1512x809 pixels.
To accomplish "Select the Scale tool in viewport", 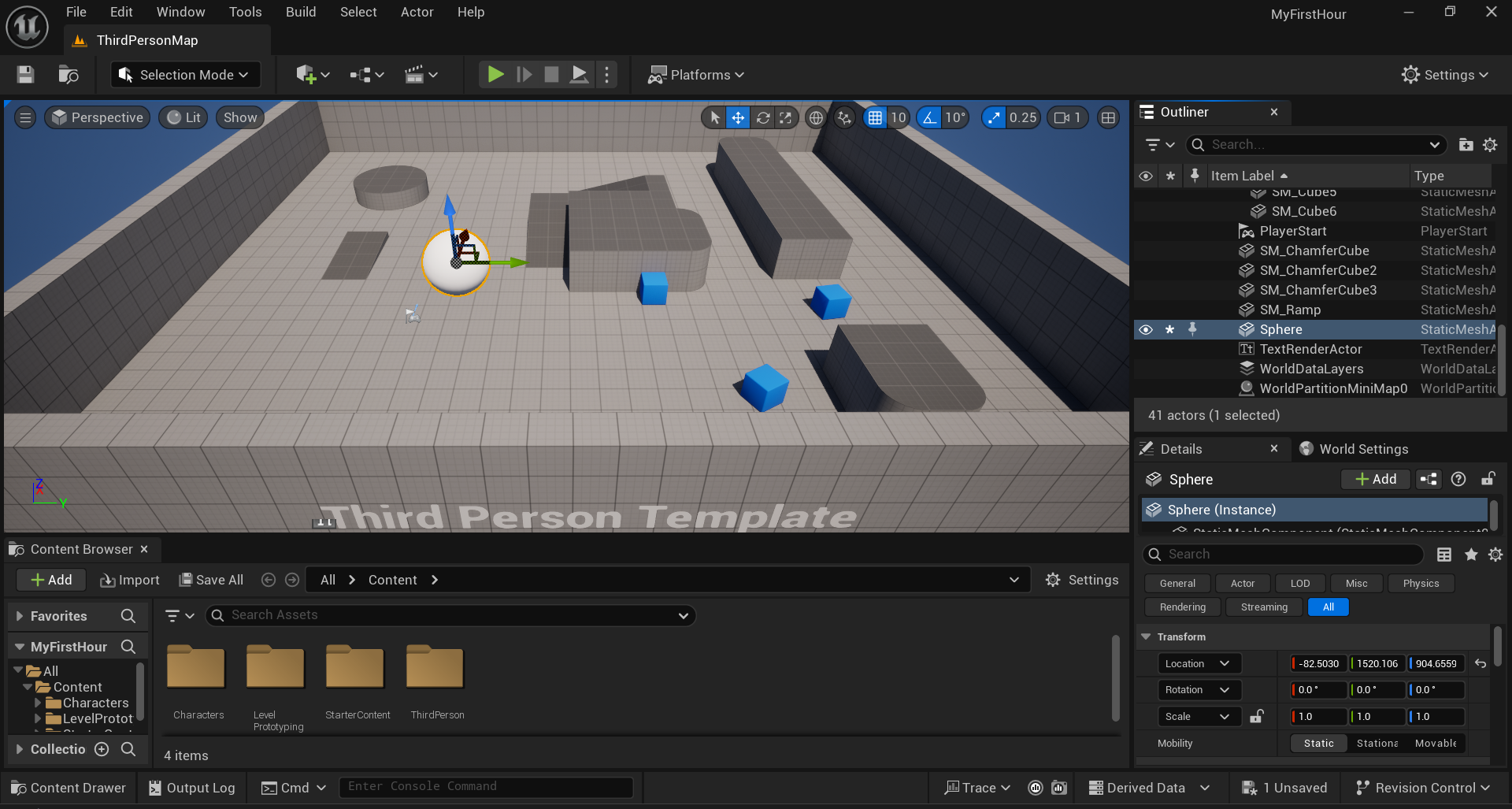I will (x=786, y=117).
